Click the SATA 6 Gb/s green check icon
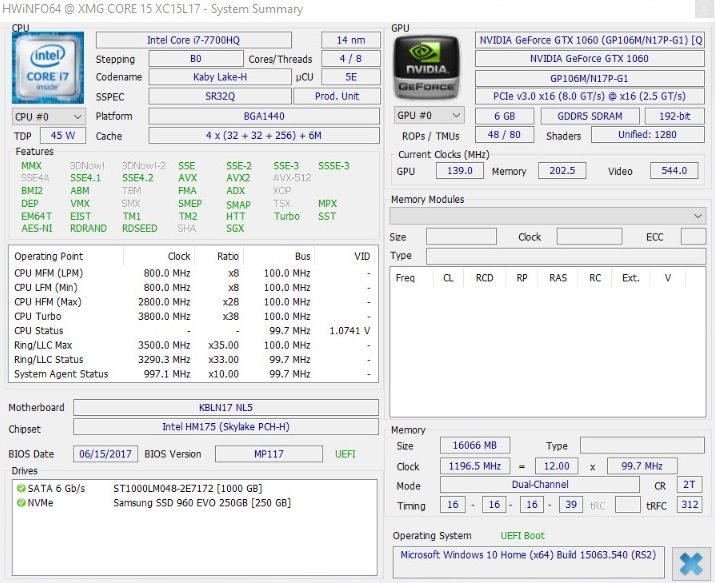 pyautogui.click(x=21, y=488)
